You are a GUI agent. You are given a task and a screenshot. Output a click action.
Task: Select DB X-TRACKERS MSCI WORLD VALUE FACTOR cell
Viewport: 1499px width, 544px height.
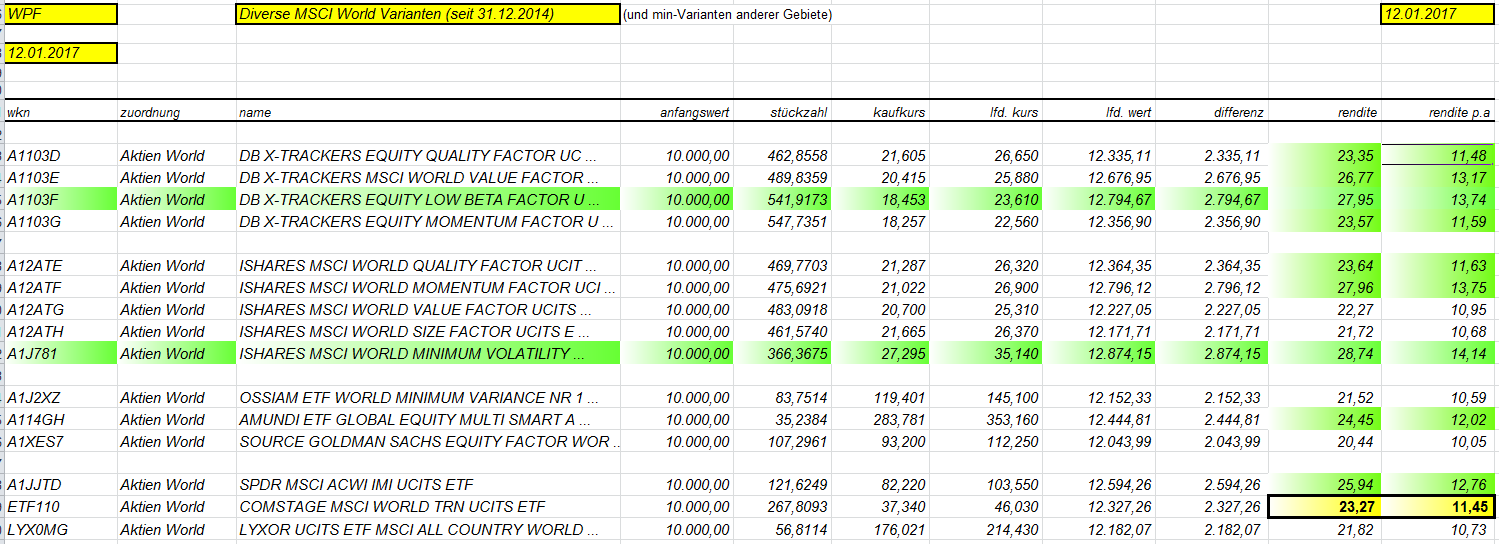click(x=428, y=177)
